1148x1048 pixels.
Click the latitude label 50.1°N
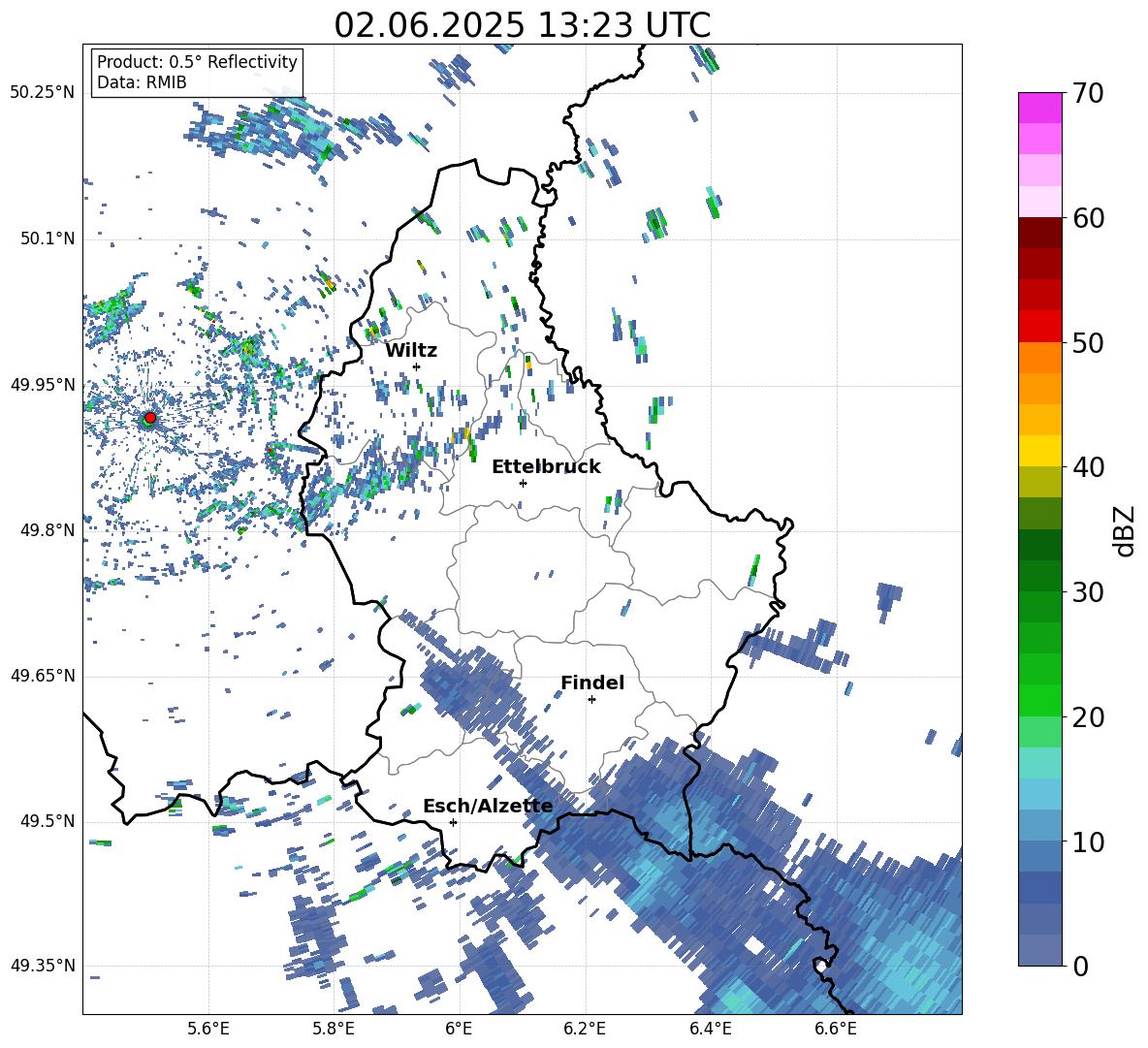click(x=47, y=239)
